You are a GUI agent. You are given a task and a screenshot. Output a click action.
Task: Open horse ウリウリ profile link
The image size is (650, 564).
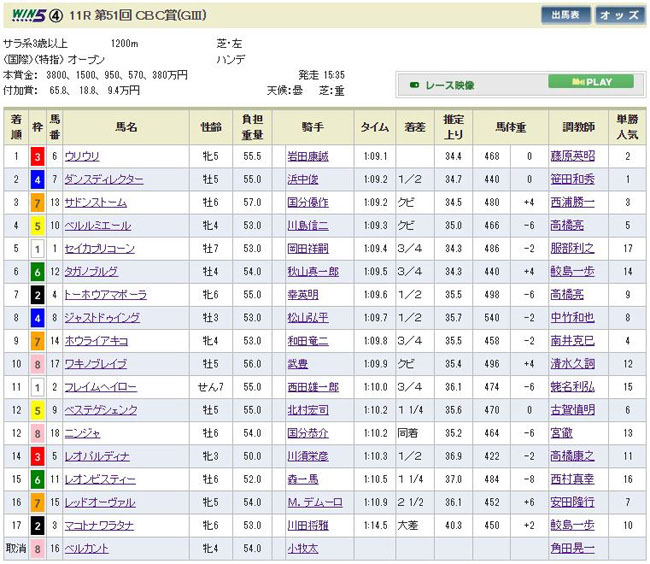coord(80,157)
